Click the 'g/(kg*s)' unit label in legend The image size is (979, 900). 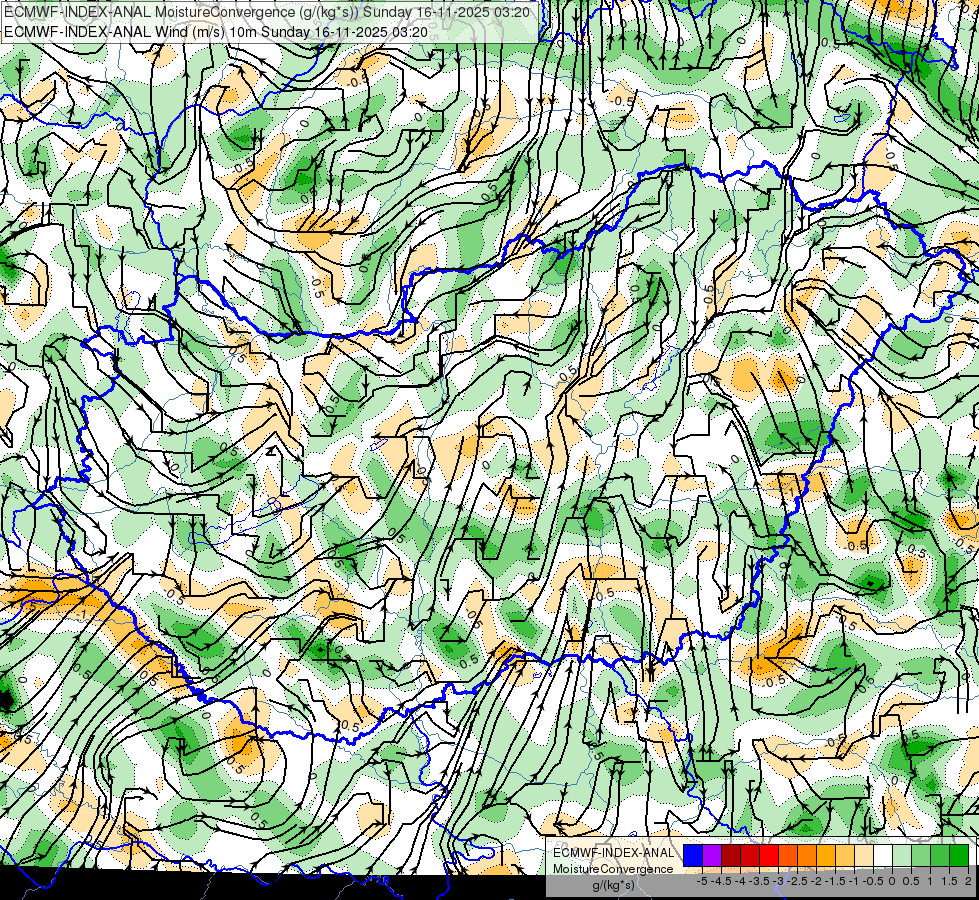pyautogui.click(x=613, y=886)
